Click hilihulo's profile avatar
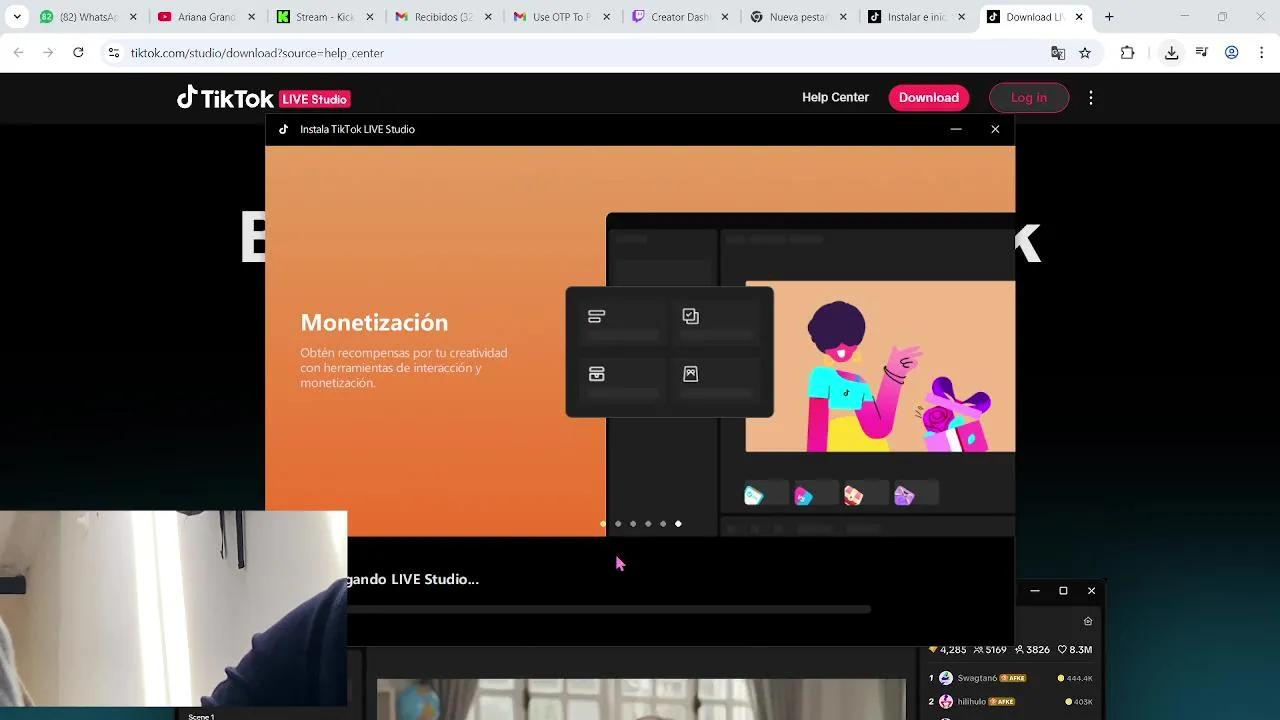The image size is (1280, 720). [x=946, y=702]
